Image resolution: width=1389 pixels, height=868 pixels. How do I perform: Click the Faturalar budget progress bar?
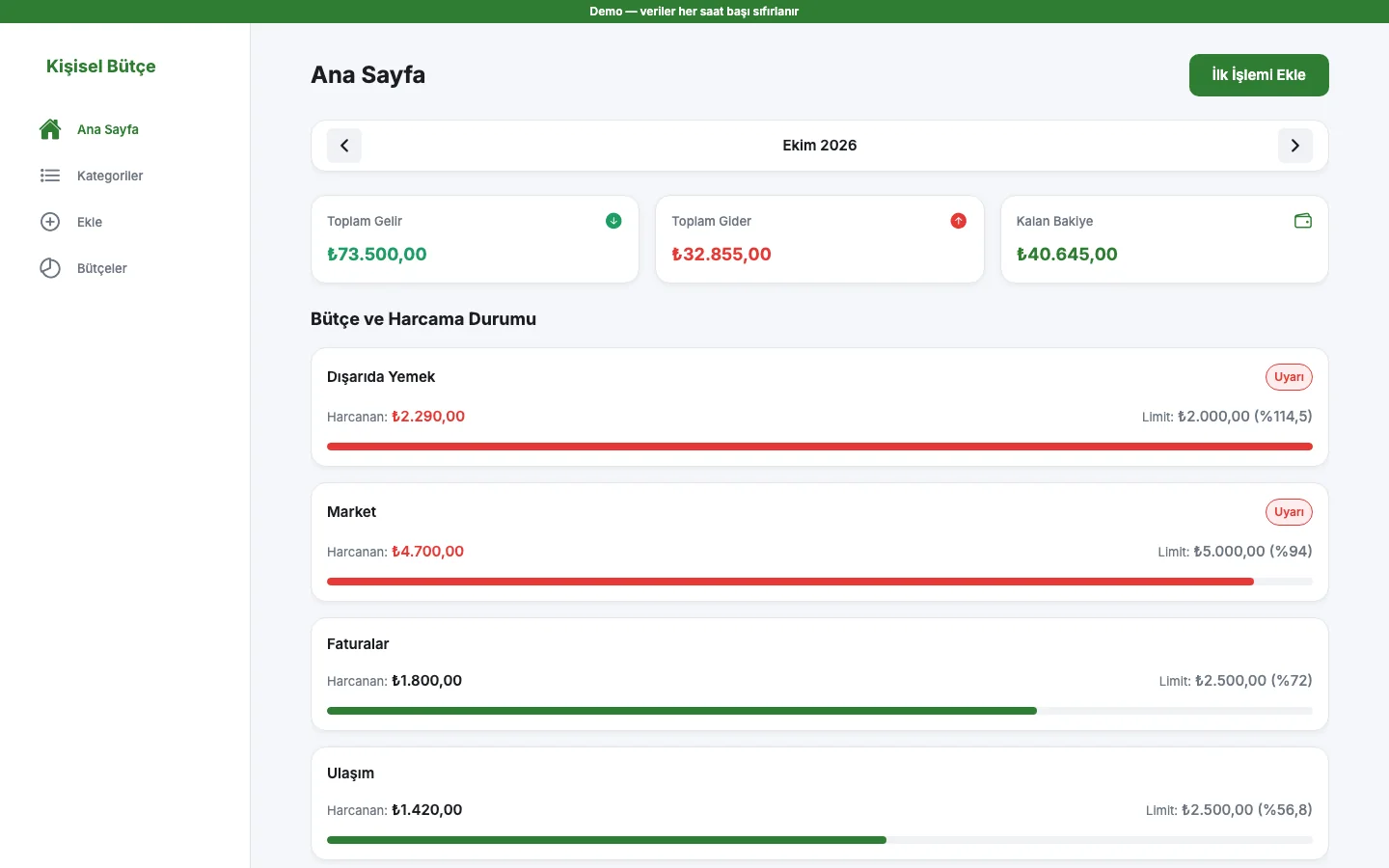(820, 711)
